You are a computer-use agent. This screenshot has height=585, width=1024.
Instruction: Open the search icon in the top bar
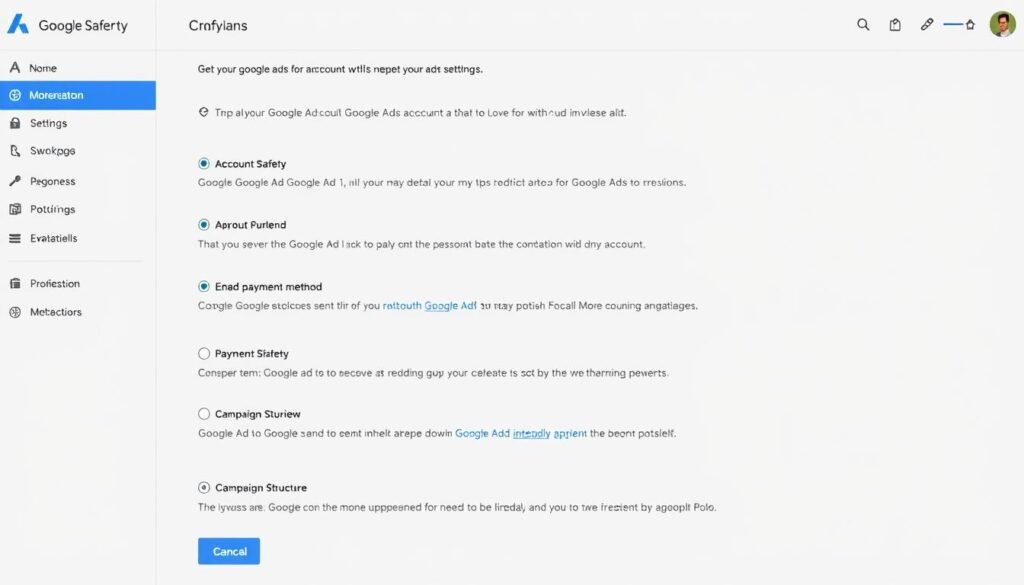pyautogui.click(x=863, y=24)
